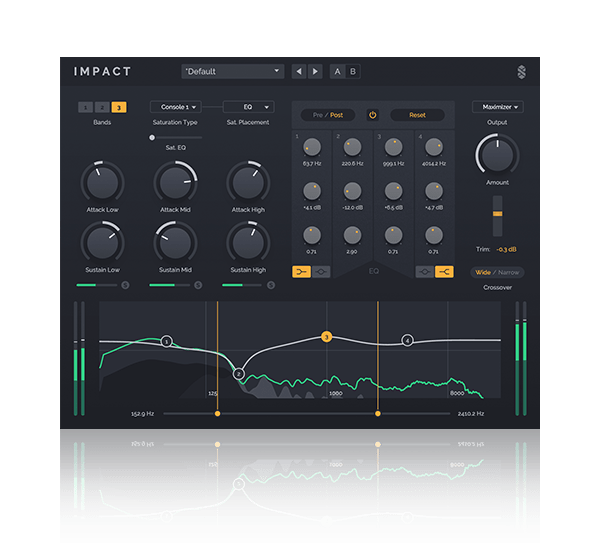Viewport: 600px width, 543px height.
Task: Select EQ node 2 on the graph
Action: [x=239, y=374]
